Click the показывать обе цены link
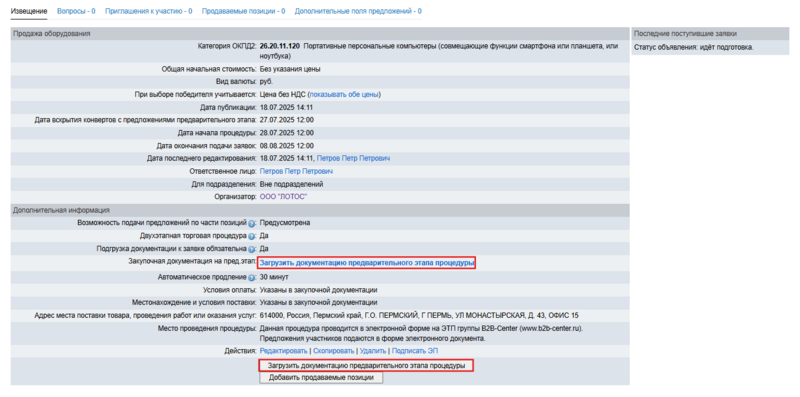800x397 pixels. tap(344, 94)
